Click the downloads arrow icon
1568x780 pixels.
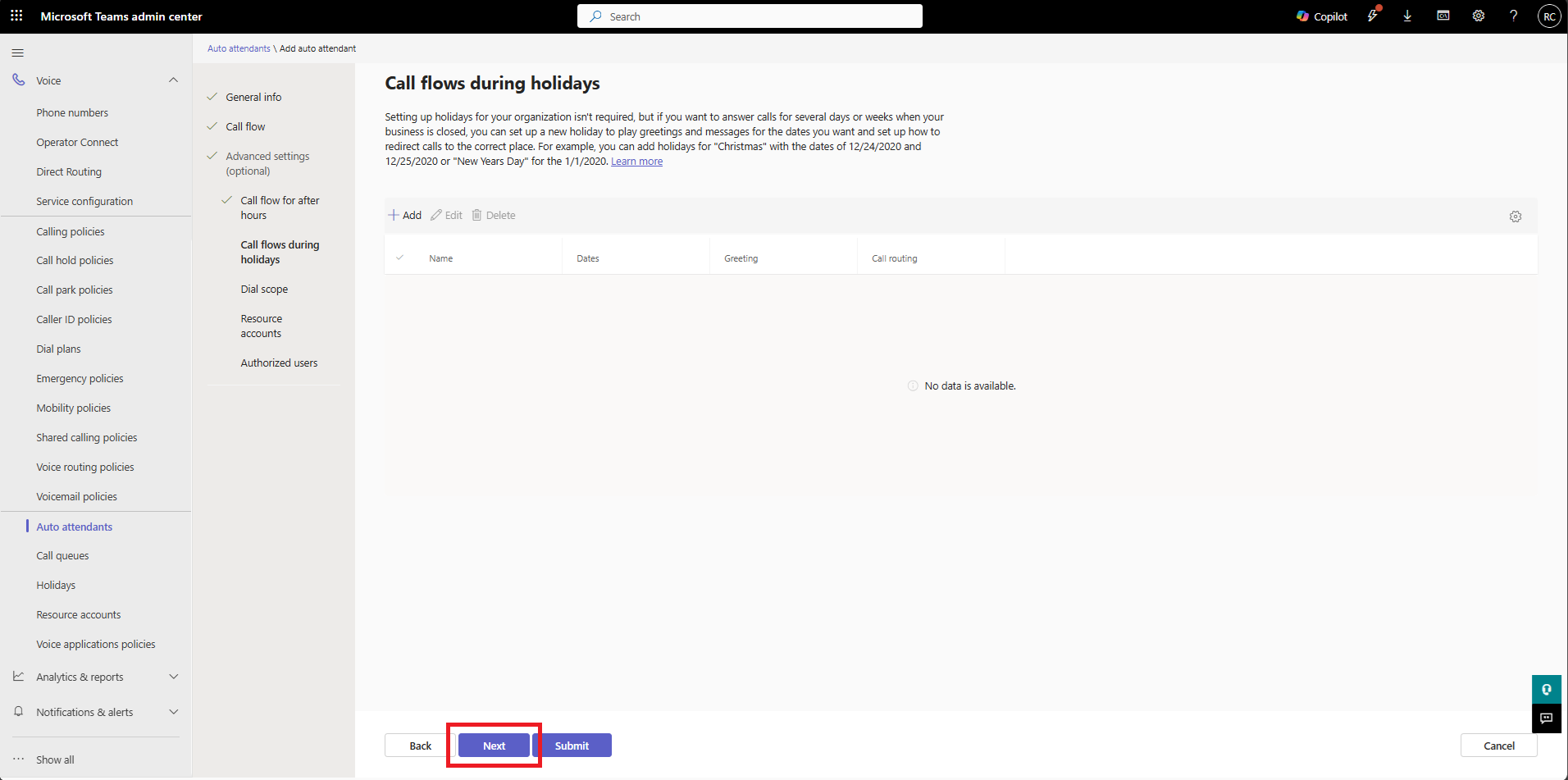(x=1407, y=16)
